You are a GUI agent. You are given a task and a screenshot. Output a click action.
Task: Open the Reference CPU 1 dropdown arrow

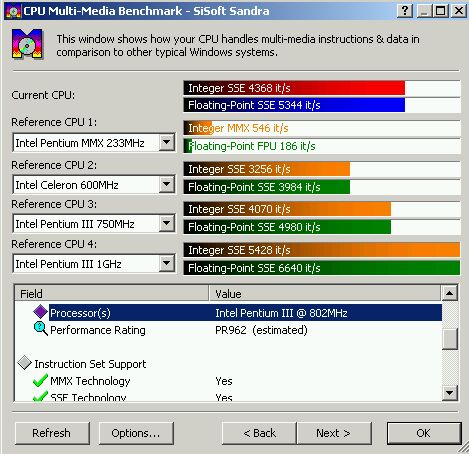coord(166,143)
